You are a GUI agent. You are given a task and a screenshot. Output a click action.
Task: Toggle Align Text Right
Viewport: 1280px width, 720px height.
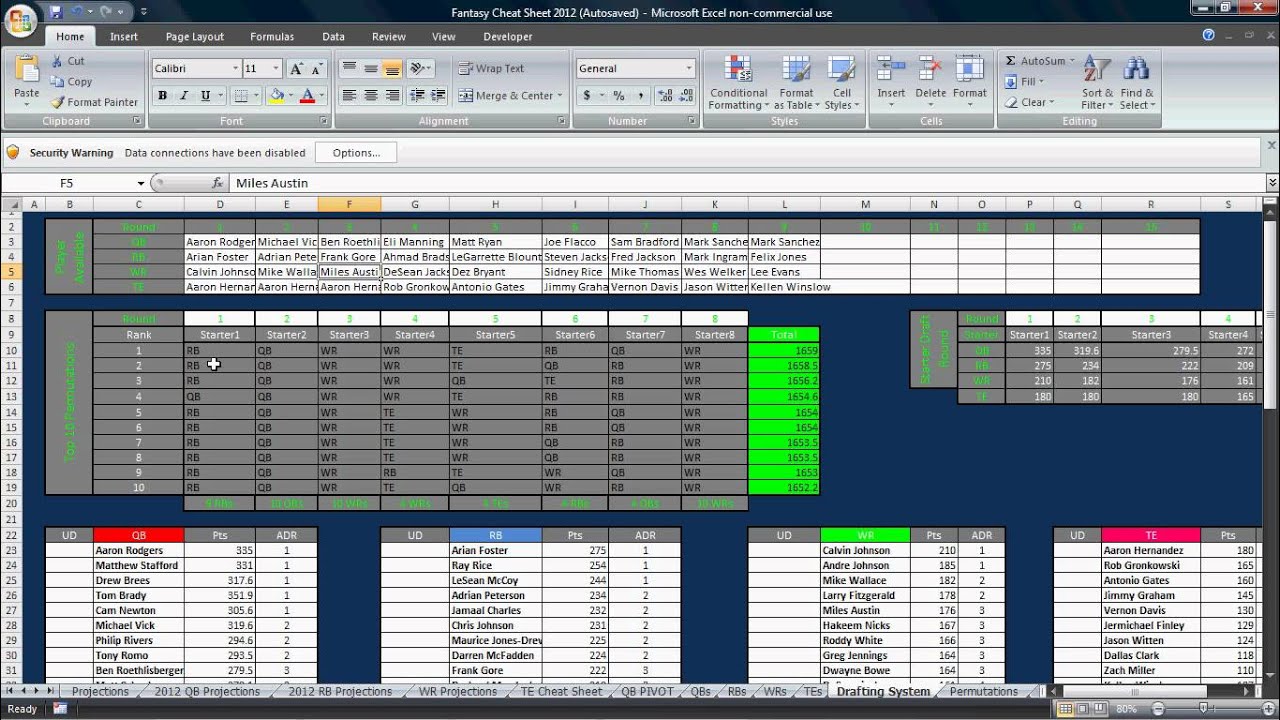click(x=392, y=96)
